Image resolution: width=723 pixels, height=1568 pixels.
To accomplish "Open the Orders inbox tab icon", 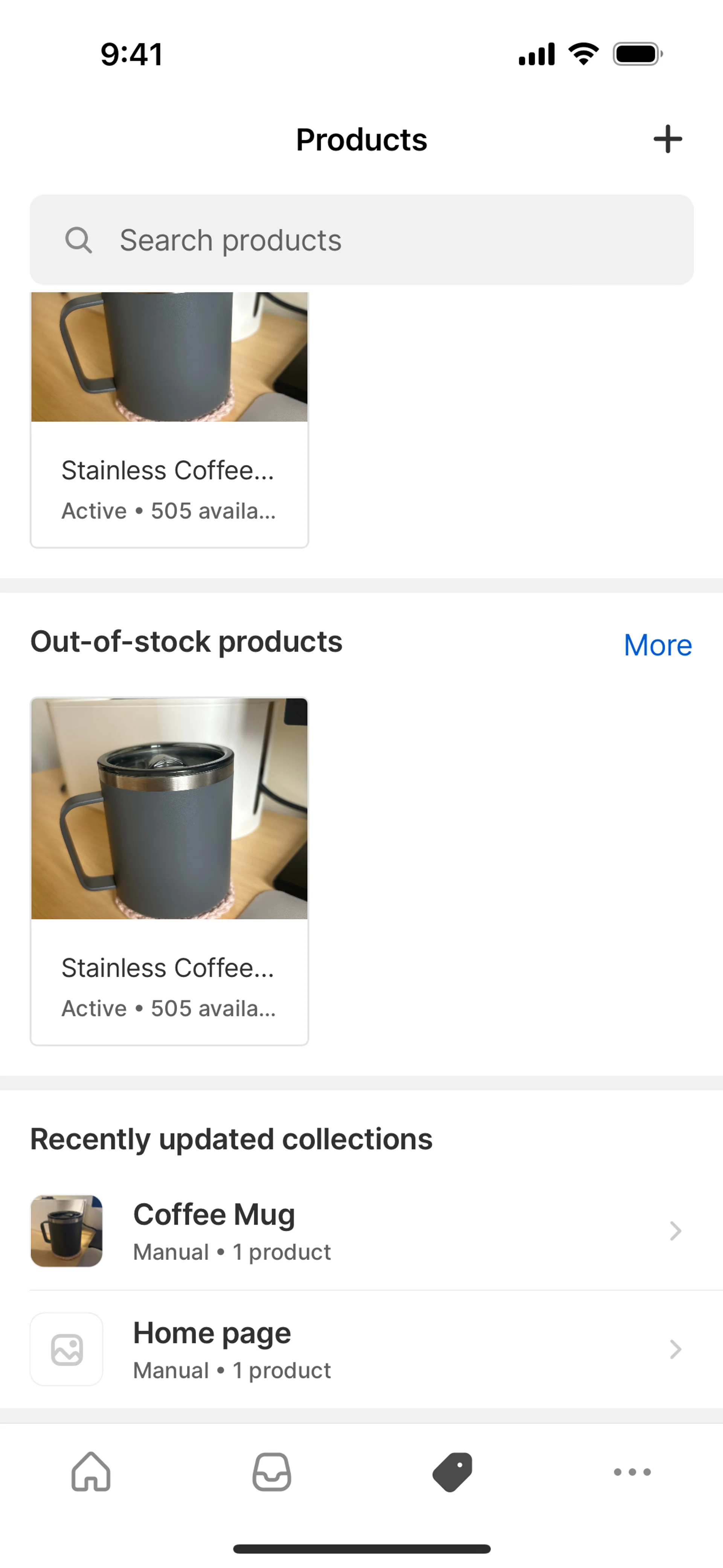I will [x=272, y=1472].
